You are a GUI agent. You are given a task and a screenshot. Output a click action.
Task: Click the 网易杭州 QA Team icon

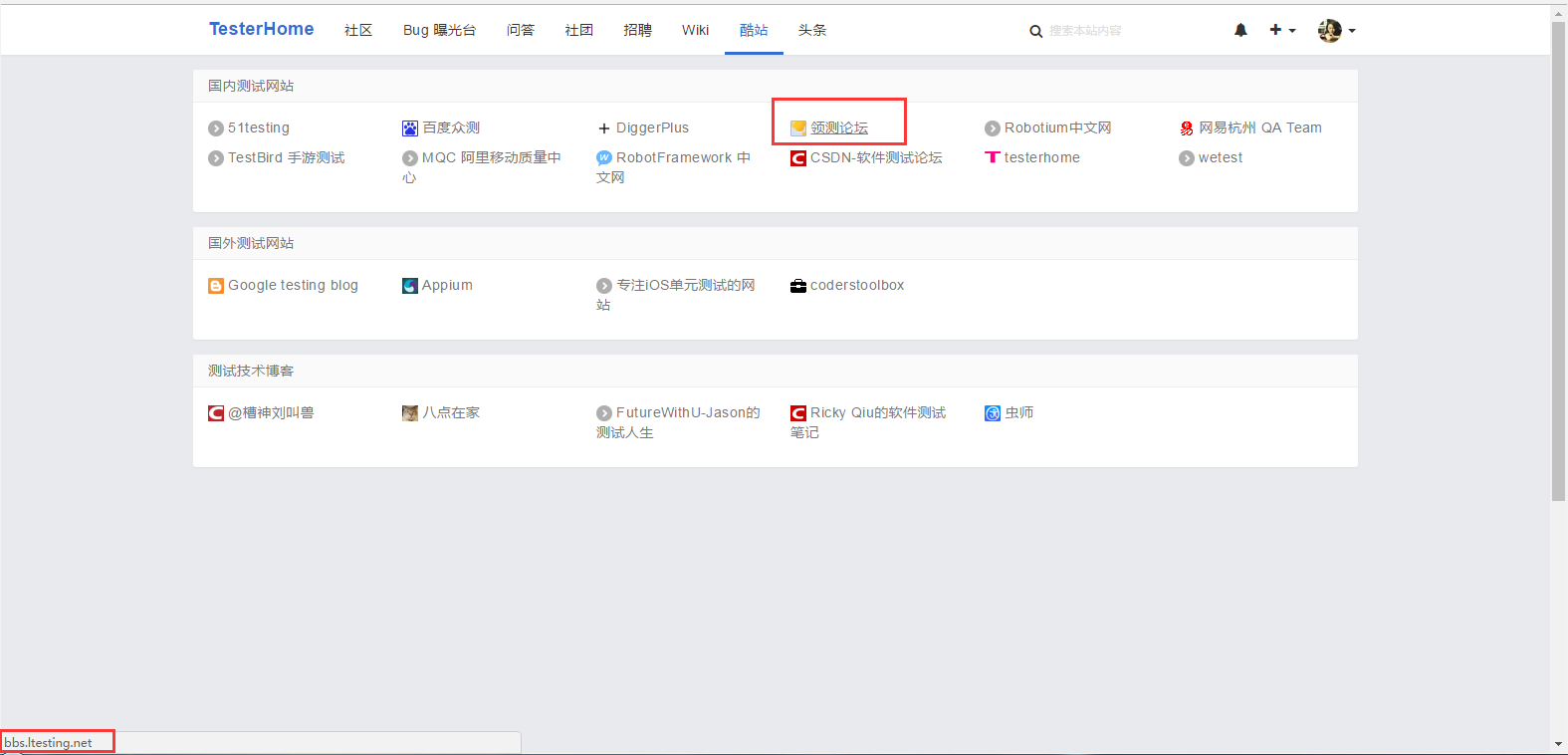coord(1187,128)
